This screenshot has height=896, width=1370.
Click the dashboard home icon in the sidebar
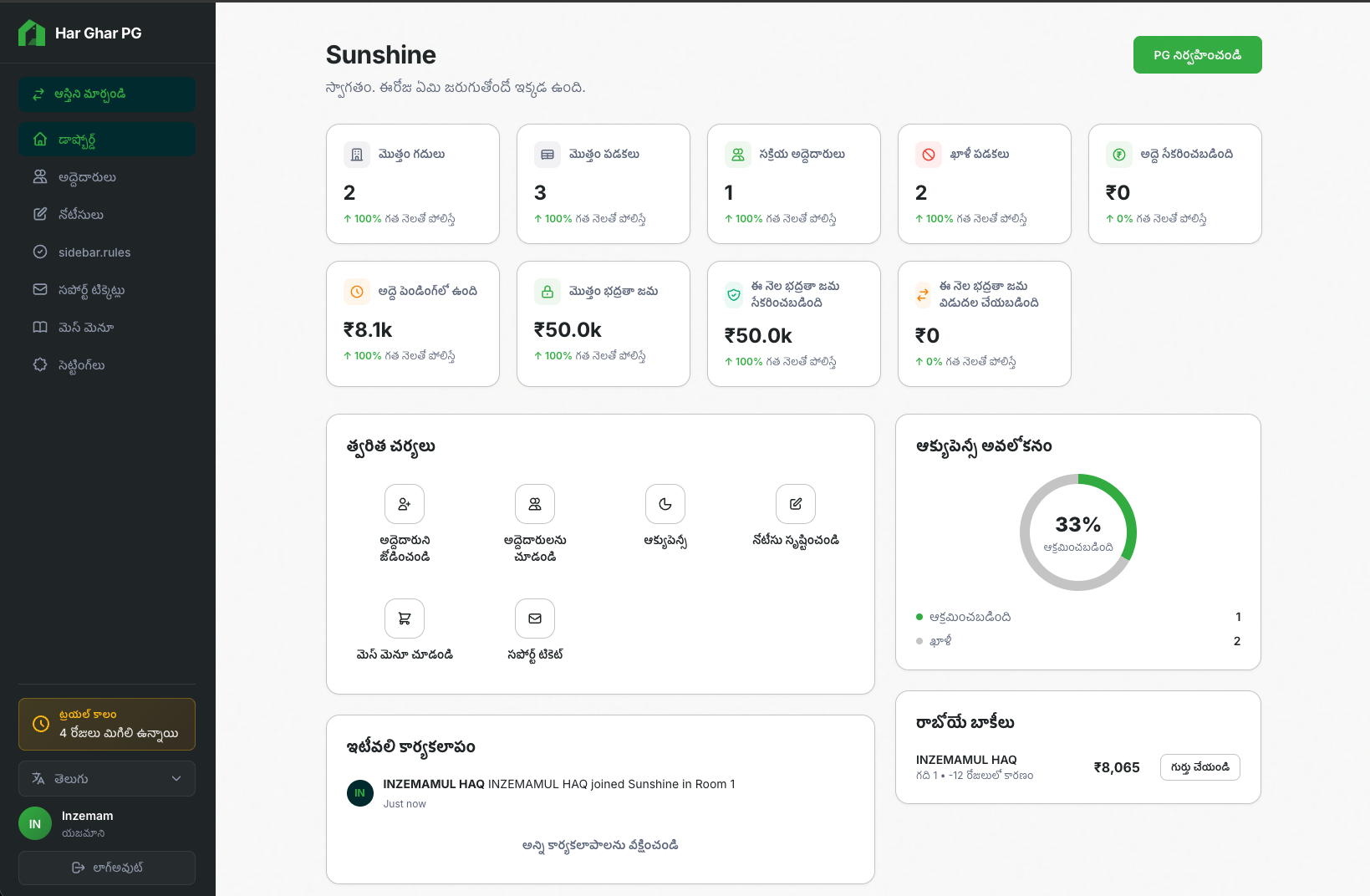(39, 139)
